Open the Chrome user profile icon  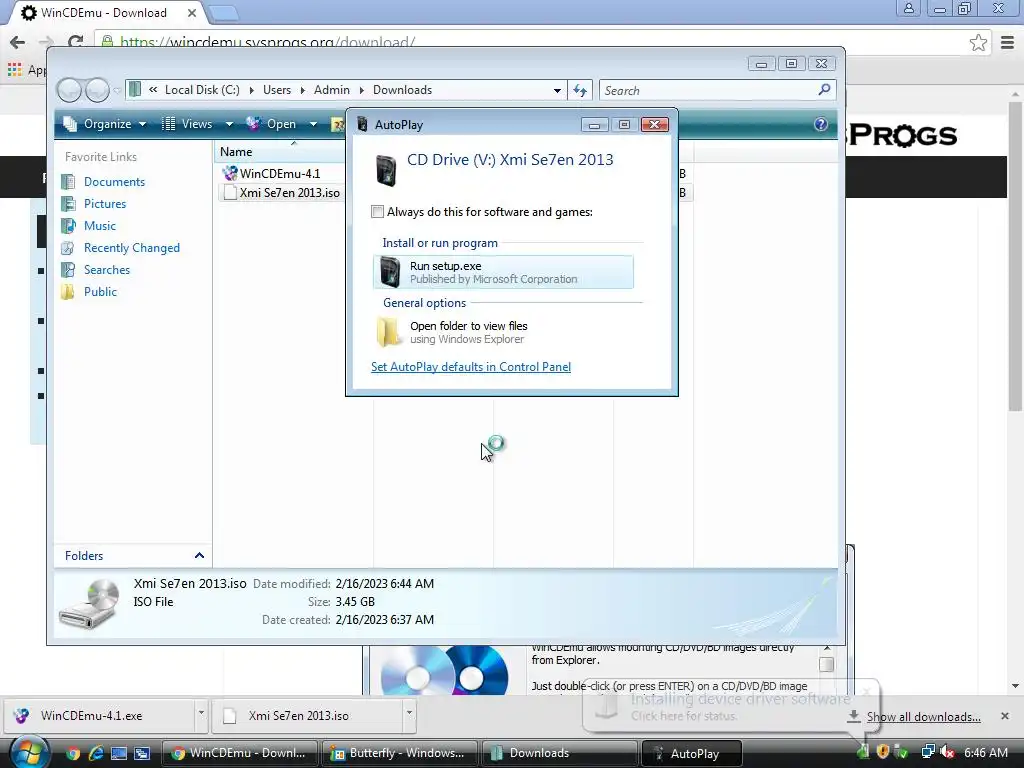(908, 8)
